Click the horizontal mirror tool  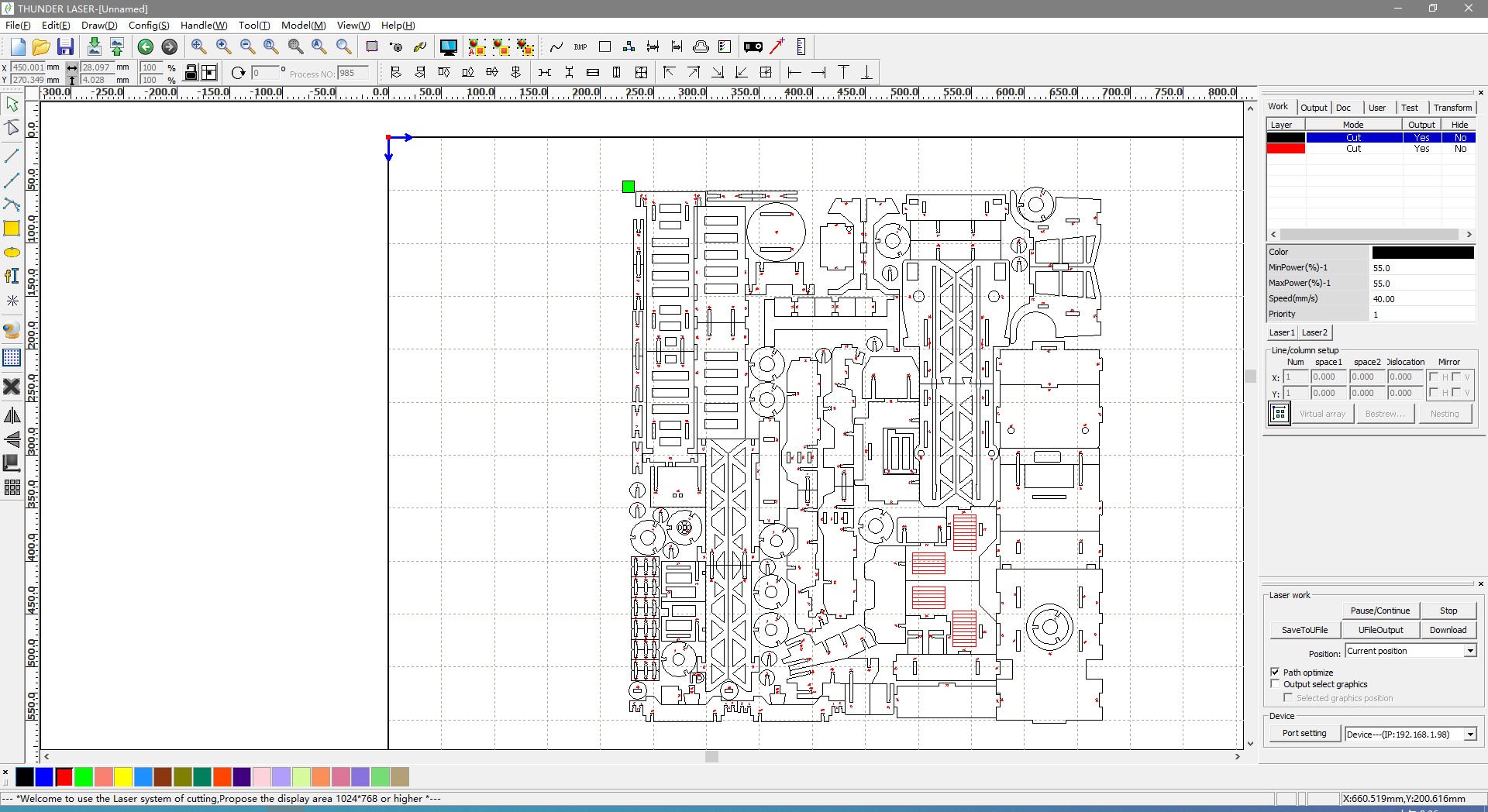tap(12, 415)
